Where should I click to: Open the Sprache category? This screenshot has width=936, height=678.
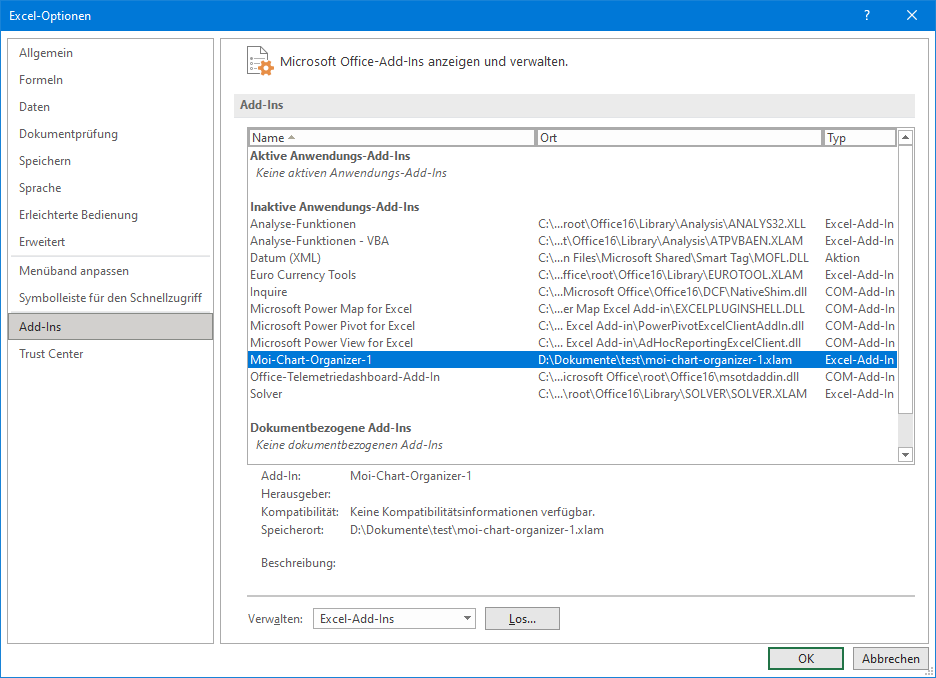coord(110,187)
